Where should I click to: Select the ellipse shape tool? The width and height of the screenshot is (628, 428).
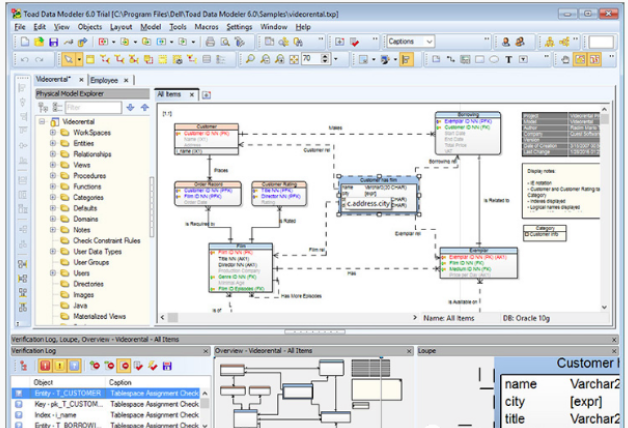[494, 60]
